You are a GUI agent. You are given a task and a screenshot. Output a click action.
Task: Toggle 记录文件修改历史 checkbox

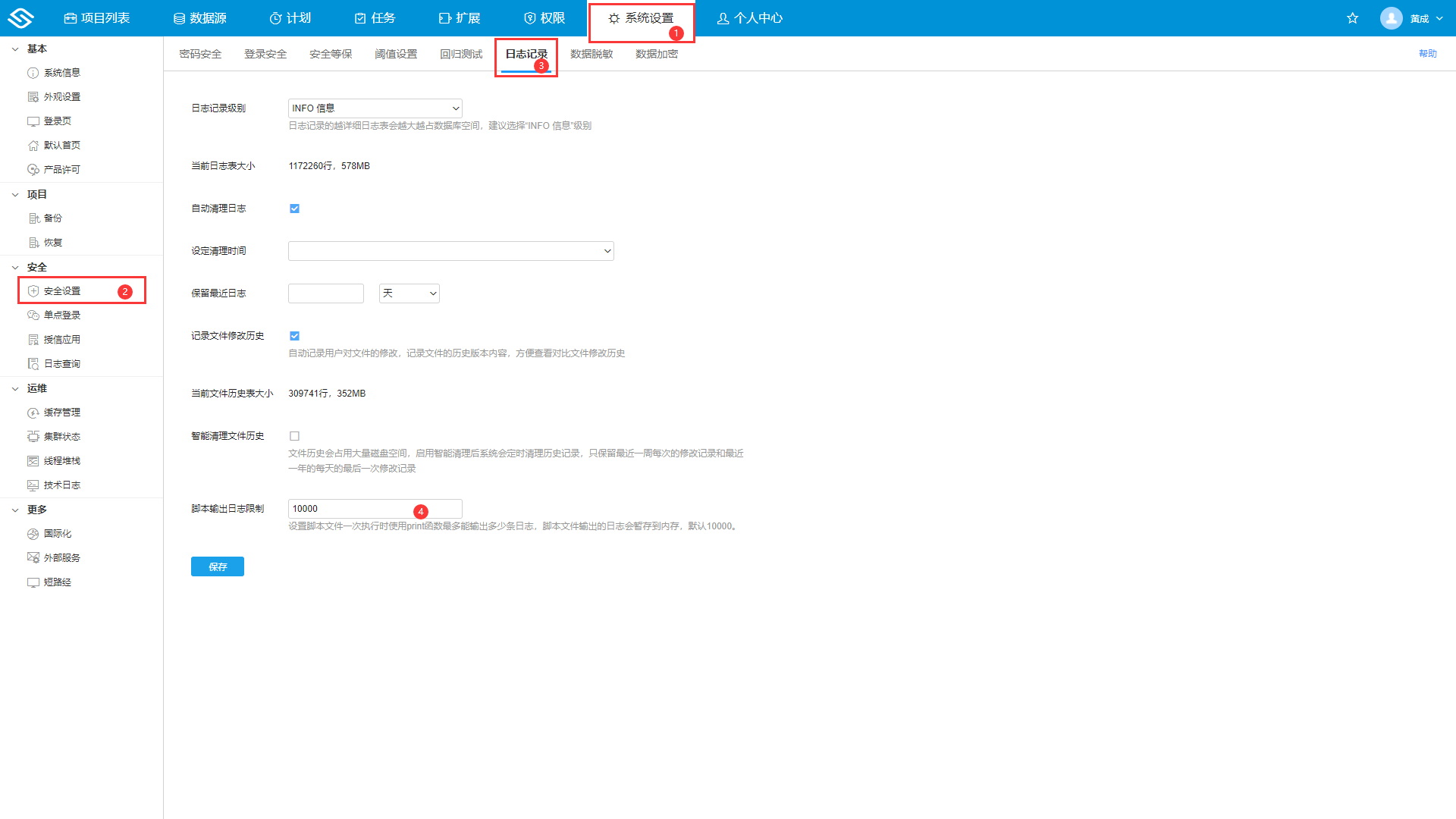[294, 336]
